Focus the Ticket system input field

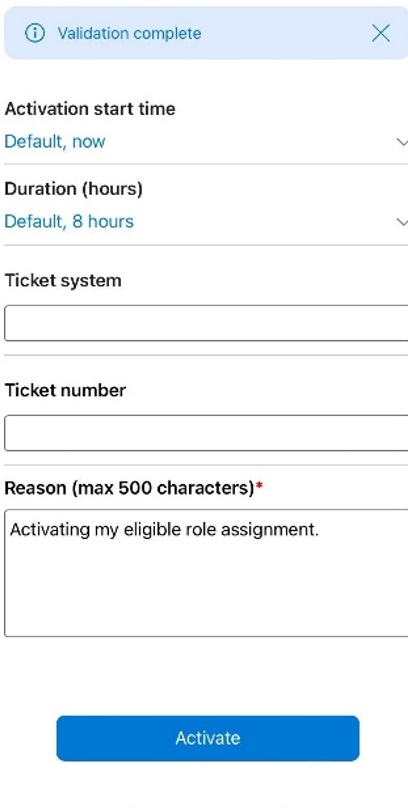tap(206, 323)
